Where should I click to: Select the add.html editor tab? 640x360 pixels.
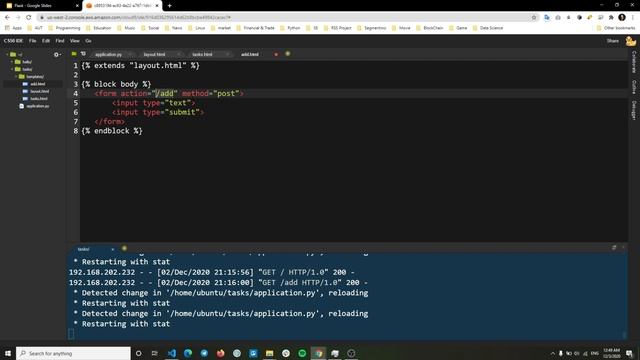click(250, 54)
